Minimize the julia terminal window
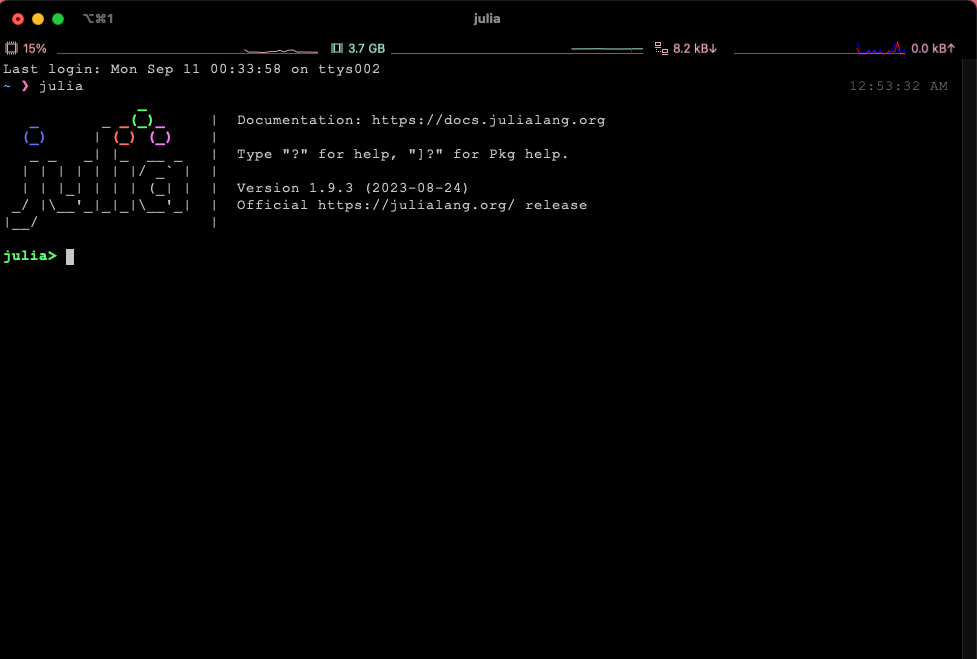This screenshot has width=977, height=659. point(38,19)
